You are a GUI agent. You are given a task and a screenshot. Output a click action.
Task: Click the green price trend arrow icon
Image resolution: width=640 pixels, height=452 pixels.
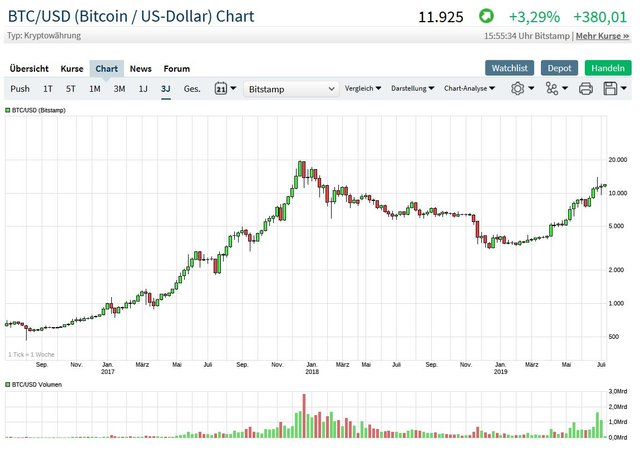pos(485,17)
